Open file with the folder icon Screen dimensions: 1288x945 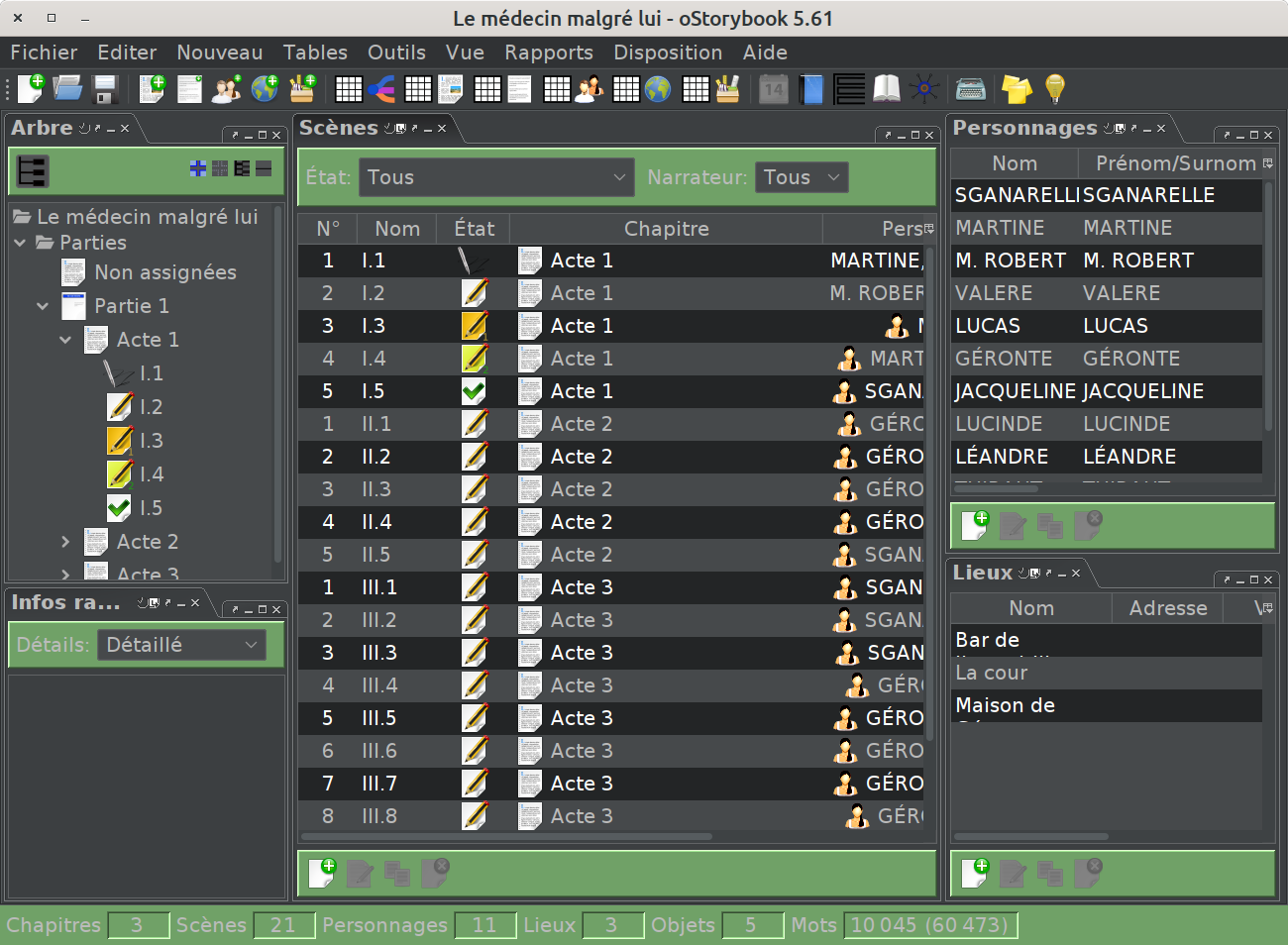click(67, 89)
